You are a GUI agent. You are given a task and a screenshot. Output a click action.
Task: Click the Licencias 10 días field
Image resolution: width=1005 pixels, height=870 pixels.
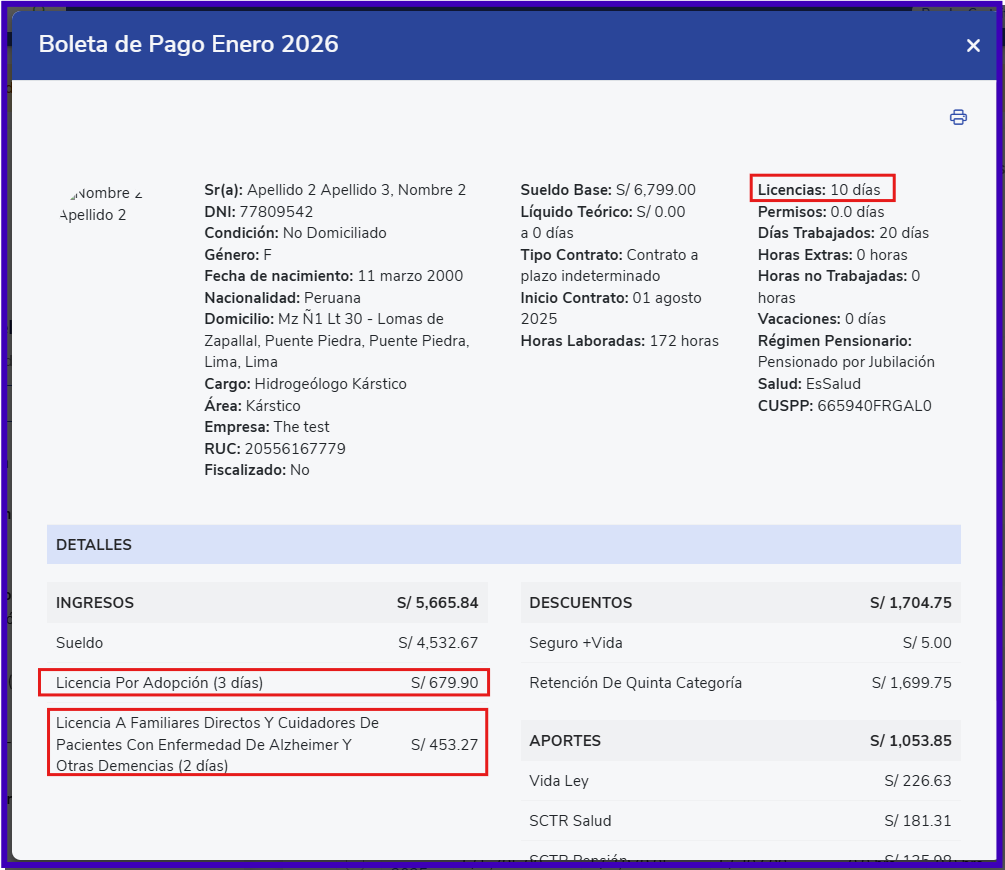pyautogui.click(x=822, y=189)
